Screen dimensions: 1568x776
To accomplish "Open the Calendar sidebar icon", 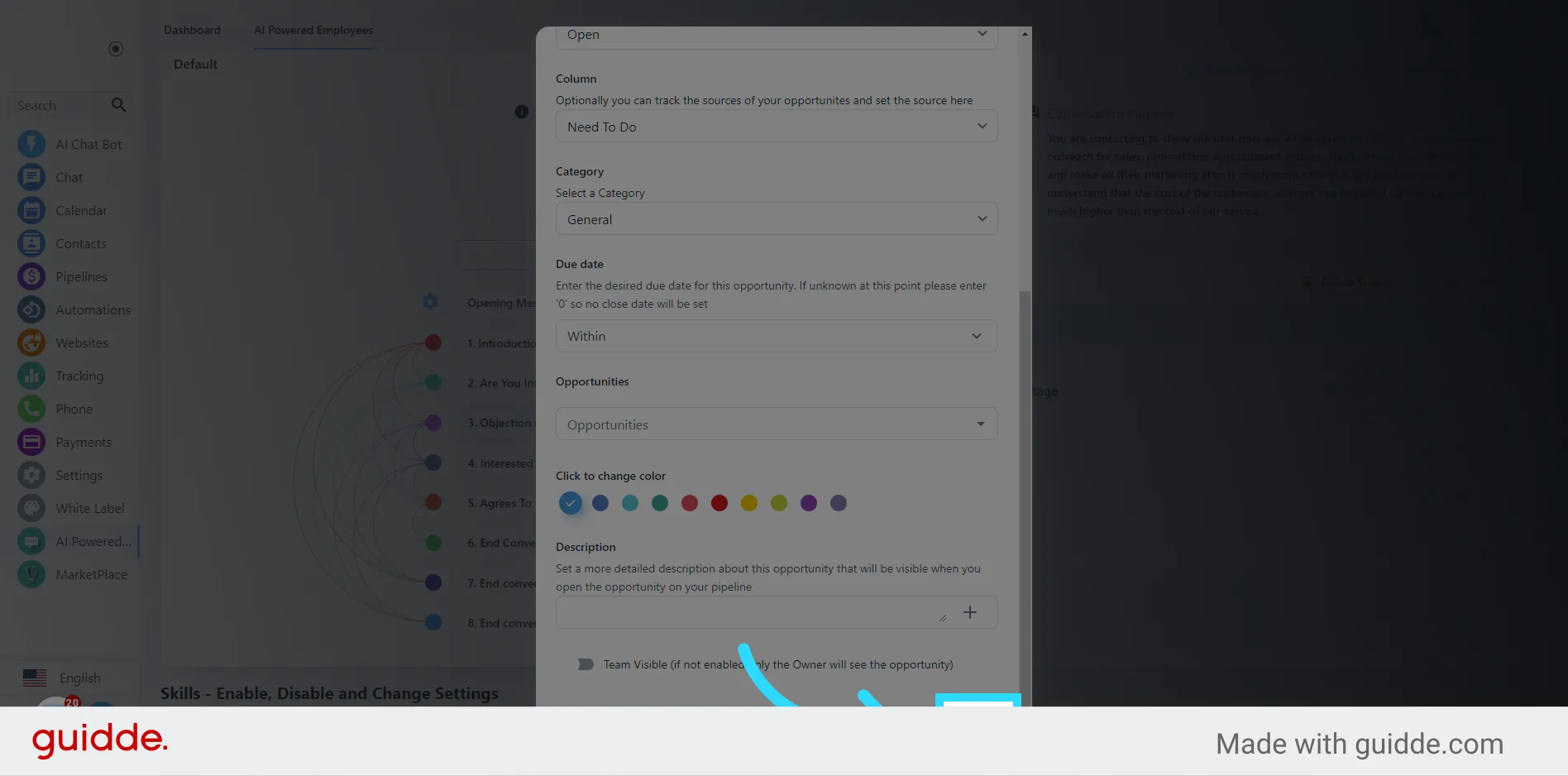I will pos(31,210).
